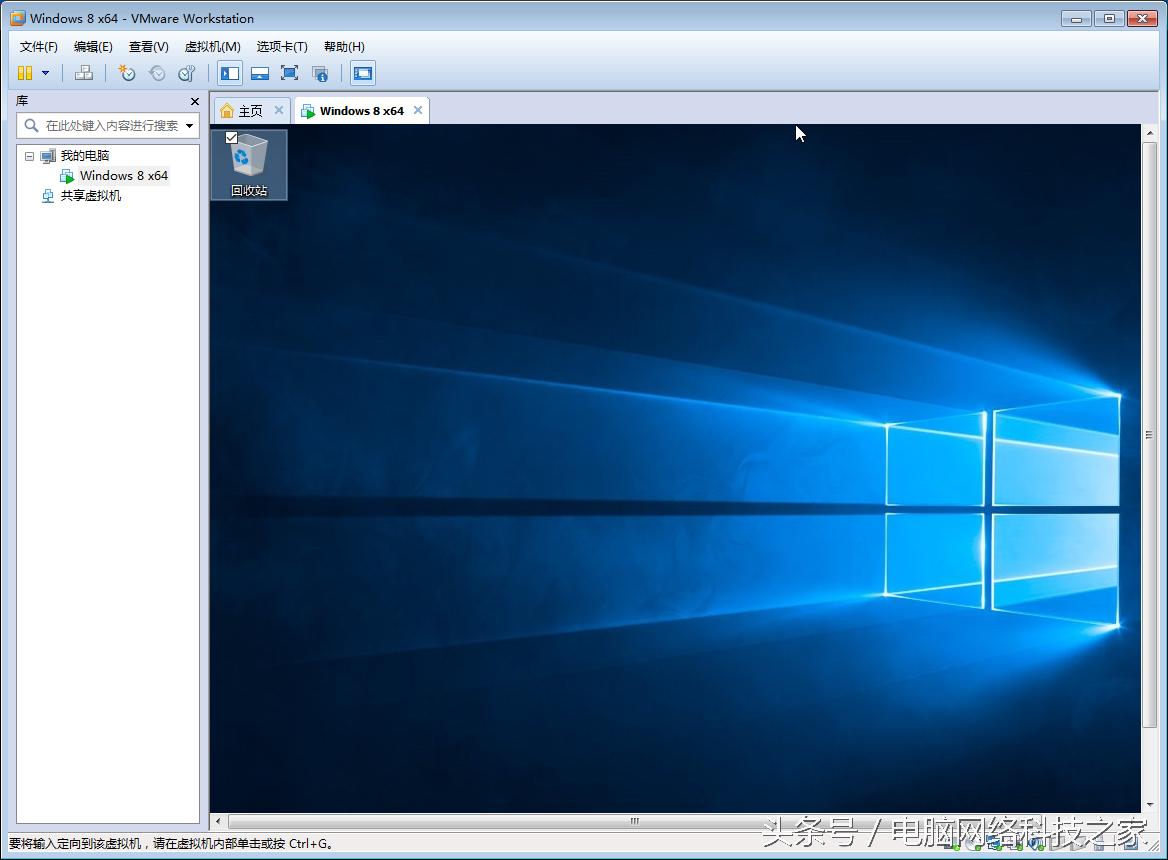Select 共享虚拟机 in the library
Viewport: 1168px width, 860px height.
point(90,196)
